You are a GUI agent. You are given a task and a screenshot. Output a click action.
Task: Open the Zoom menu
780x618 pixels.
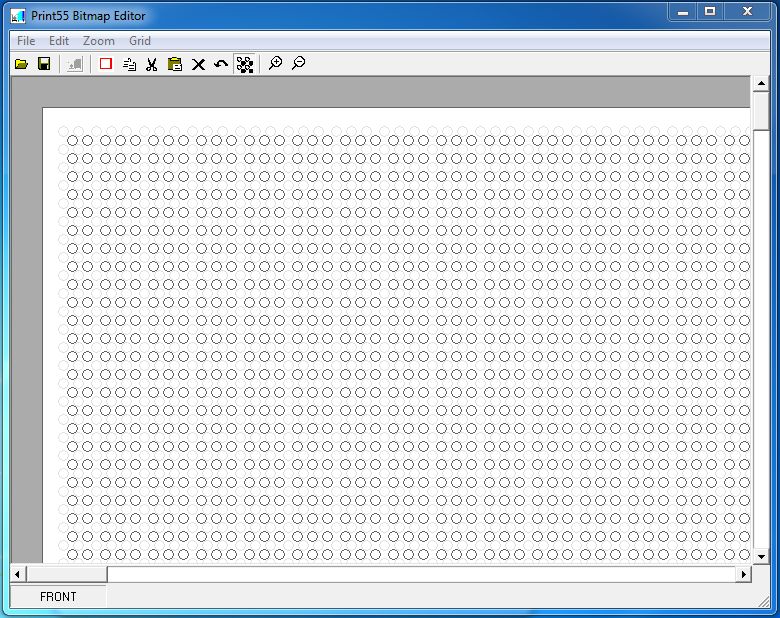pos(99,41)
